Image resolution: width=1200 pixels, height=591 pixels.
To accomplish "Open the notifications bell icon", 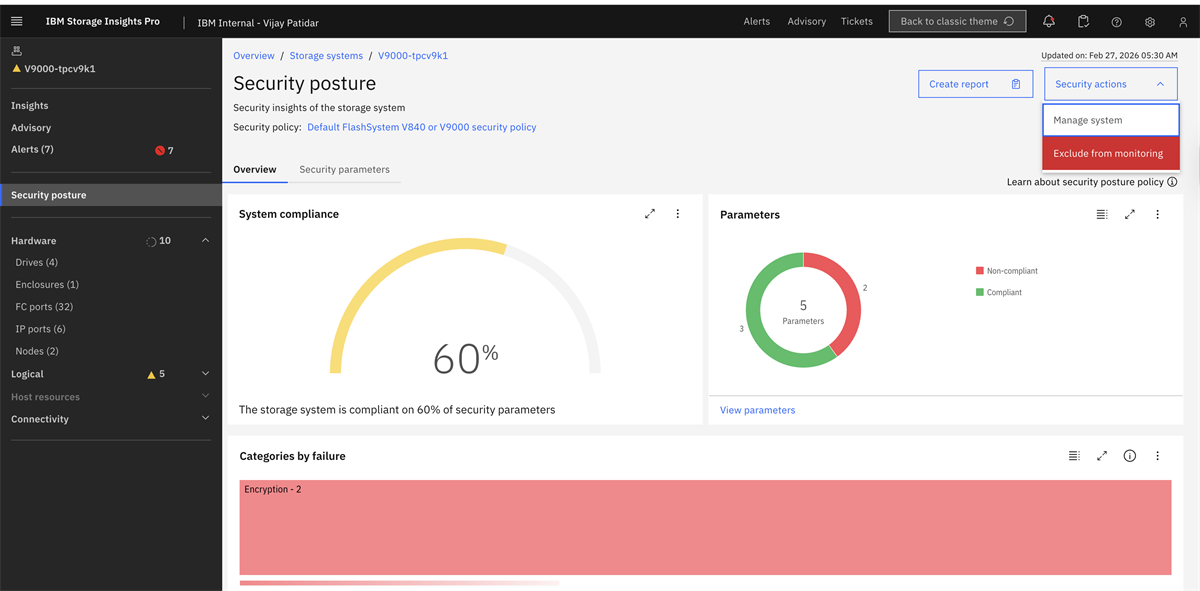I will [x=1049, y=21].
